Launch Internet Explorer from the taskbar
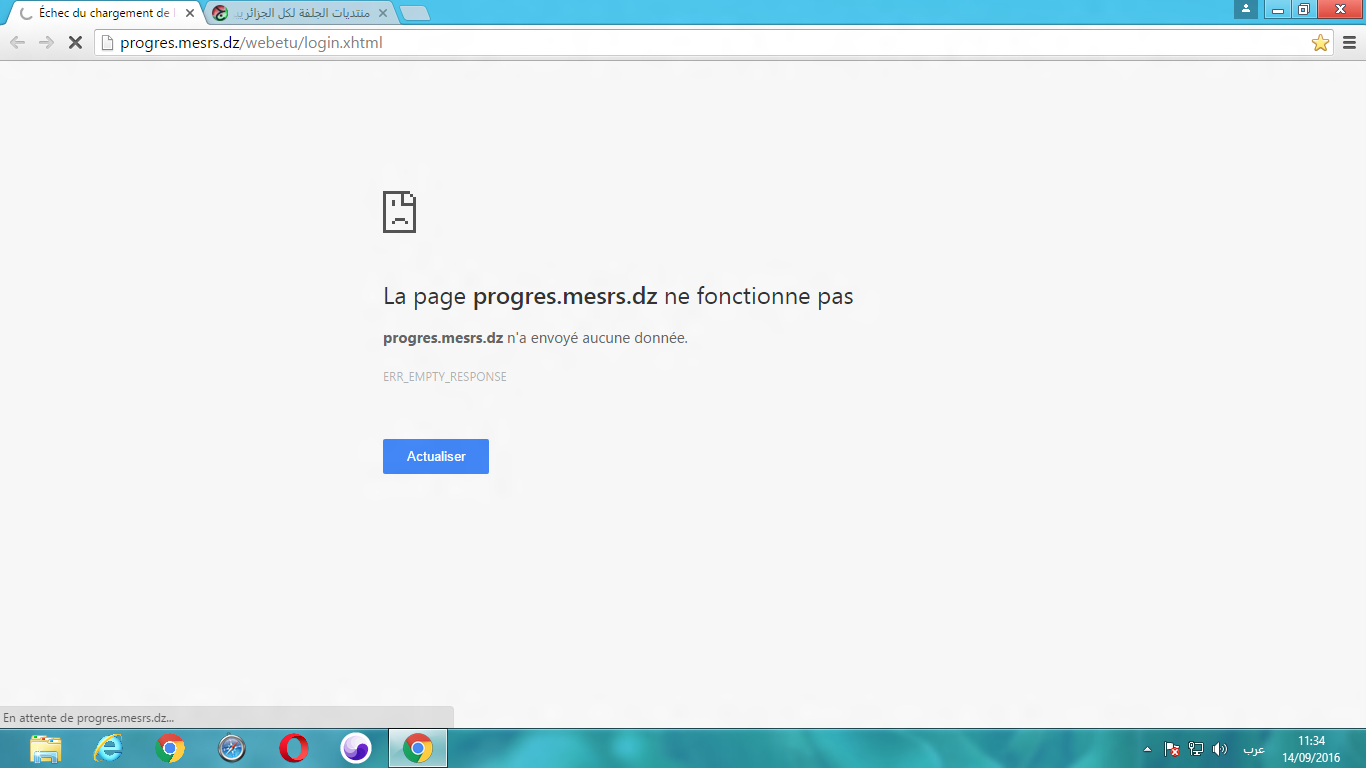Viewport: 1366px width, 768px height. pyautogui.click(x=108, y=748)
